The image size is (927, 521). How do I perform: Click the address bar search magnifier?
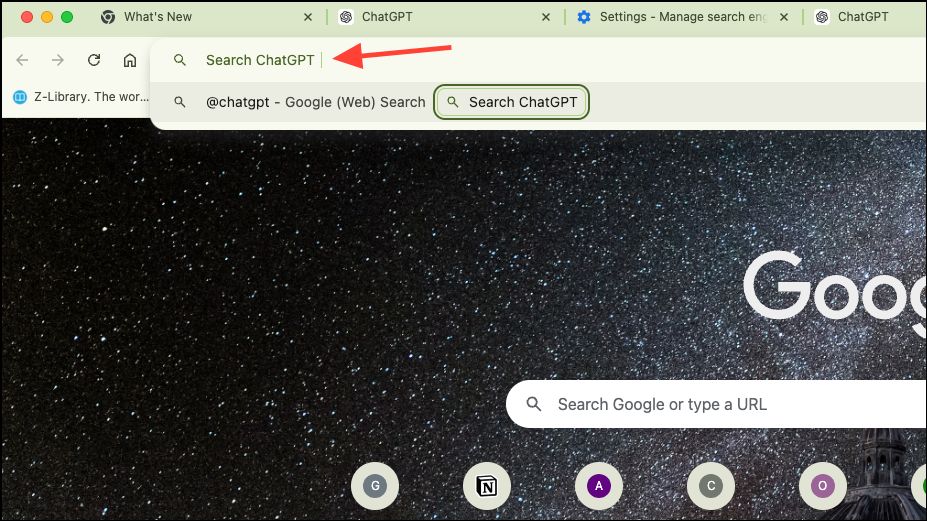[180, 60]
